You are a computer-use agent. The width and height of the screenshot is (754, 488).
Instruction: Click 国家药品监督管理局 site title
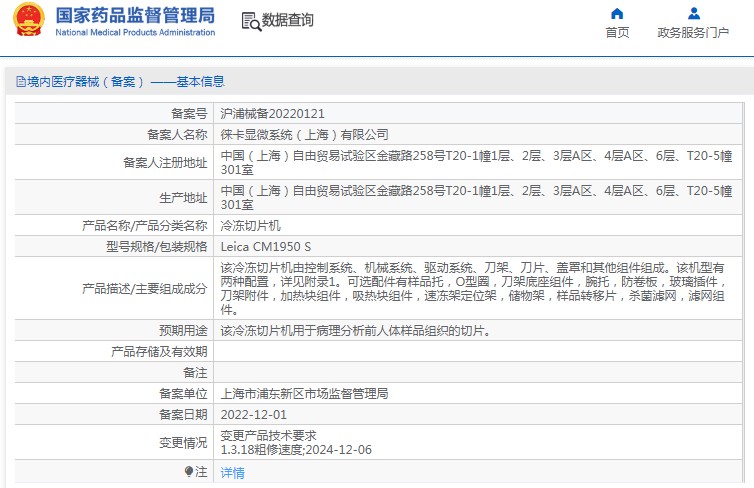click(x=135, y=15)
